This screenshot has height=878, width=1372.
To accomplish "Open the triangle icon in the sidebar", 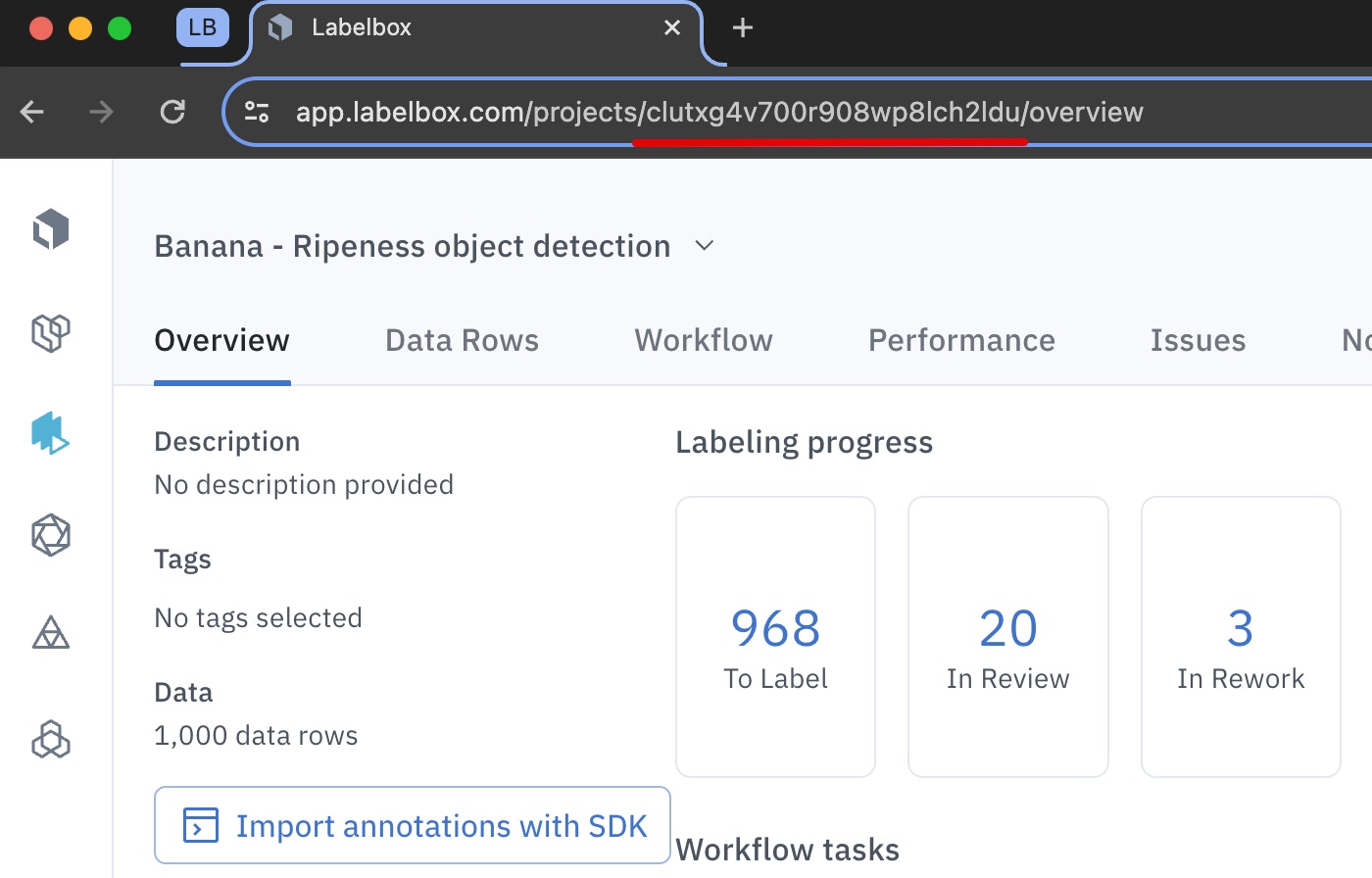I will [51, 633].
